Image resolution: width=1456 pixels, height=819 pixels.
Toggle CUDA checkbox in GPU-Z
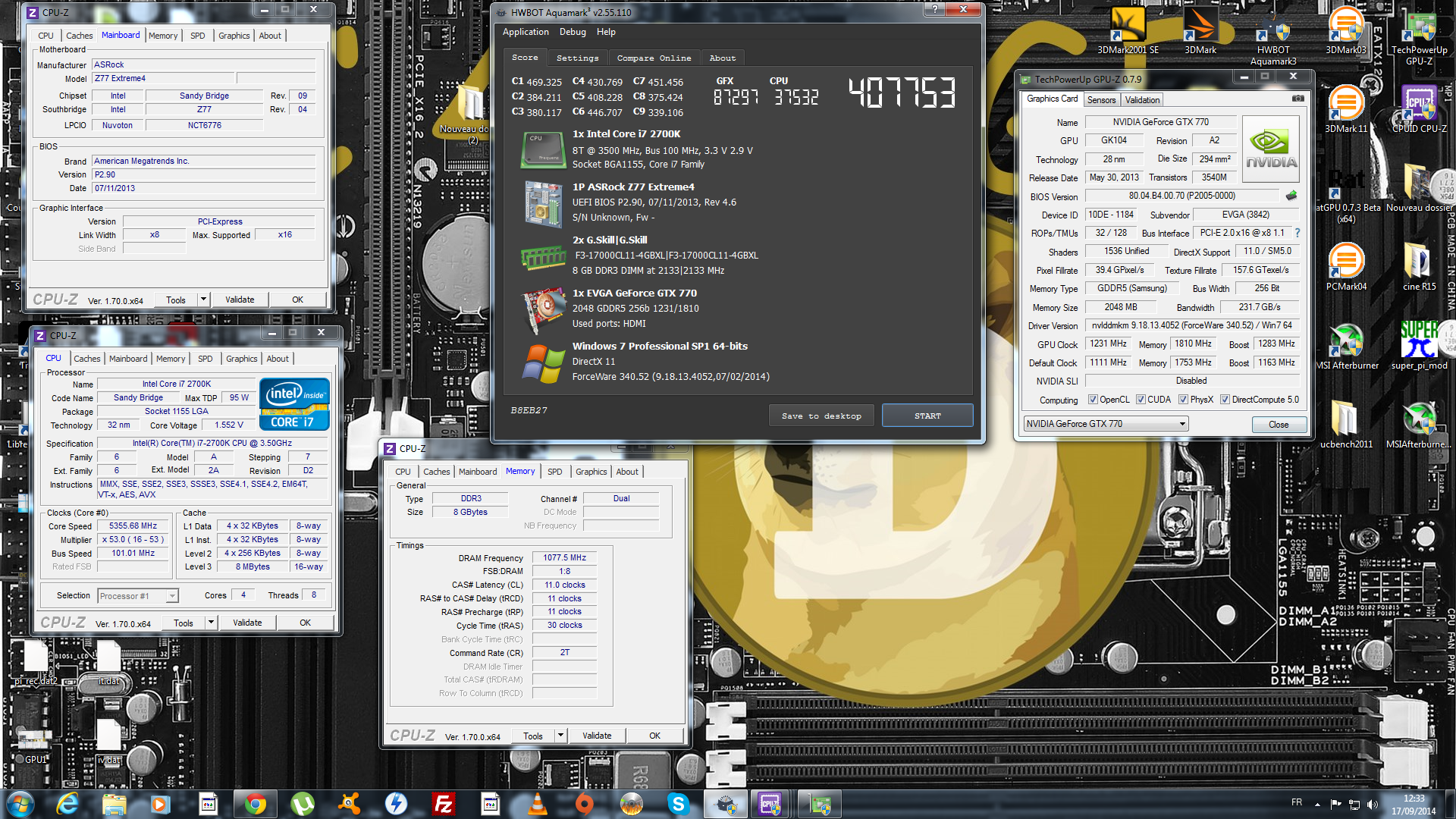click(1141, 400)
